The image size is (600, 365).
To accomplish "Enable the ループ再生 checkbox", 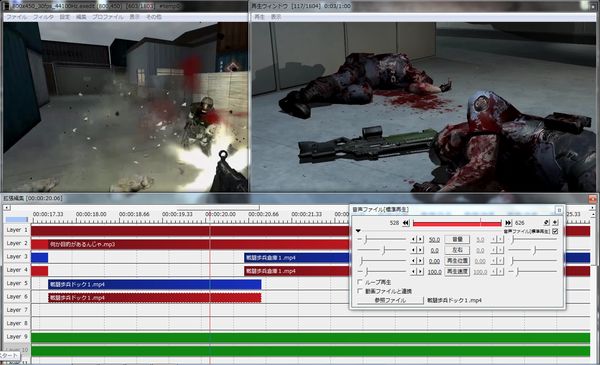I will tap(360, 282).
